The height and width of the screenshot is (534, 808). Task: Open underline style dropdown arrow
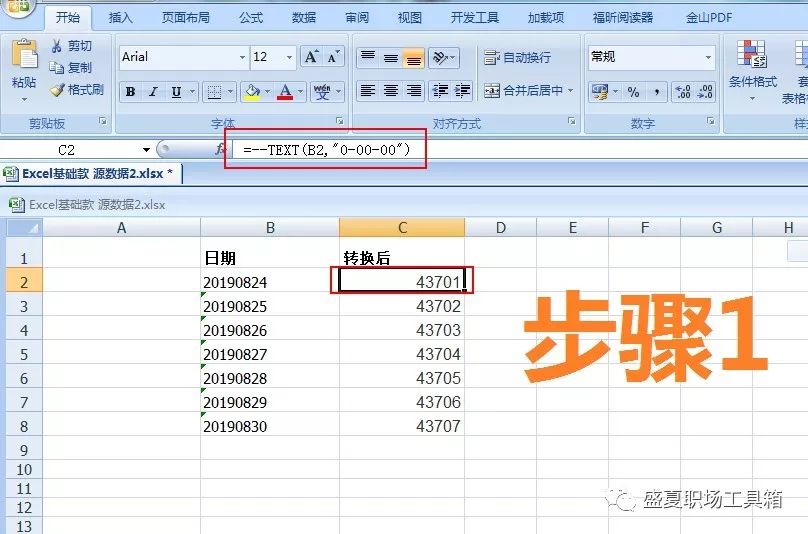(192, 92)
